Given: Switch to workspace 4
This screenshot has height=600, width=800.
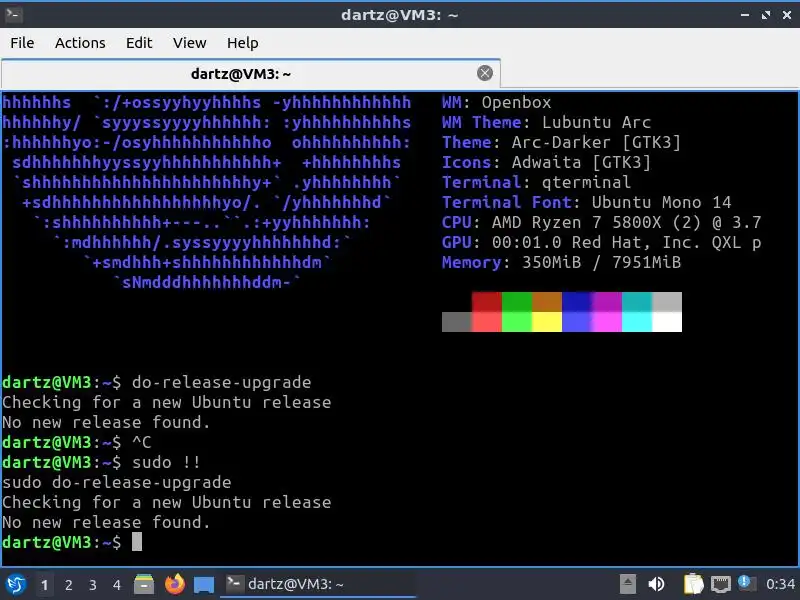Looking at the screenshot, I should click(117, 585).
